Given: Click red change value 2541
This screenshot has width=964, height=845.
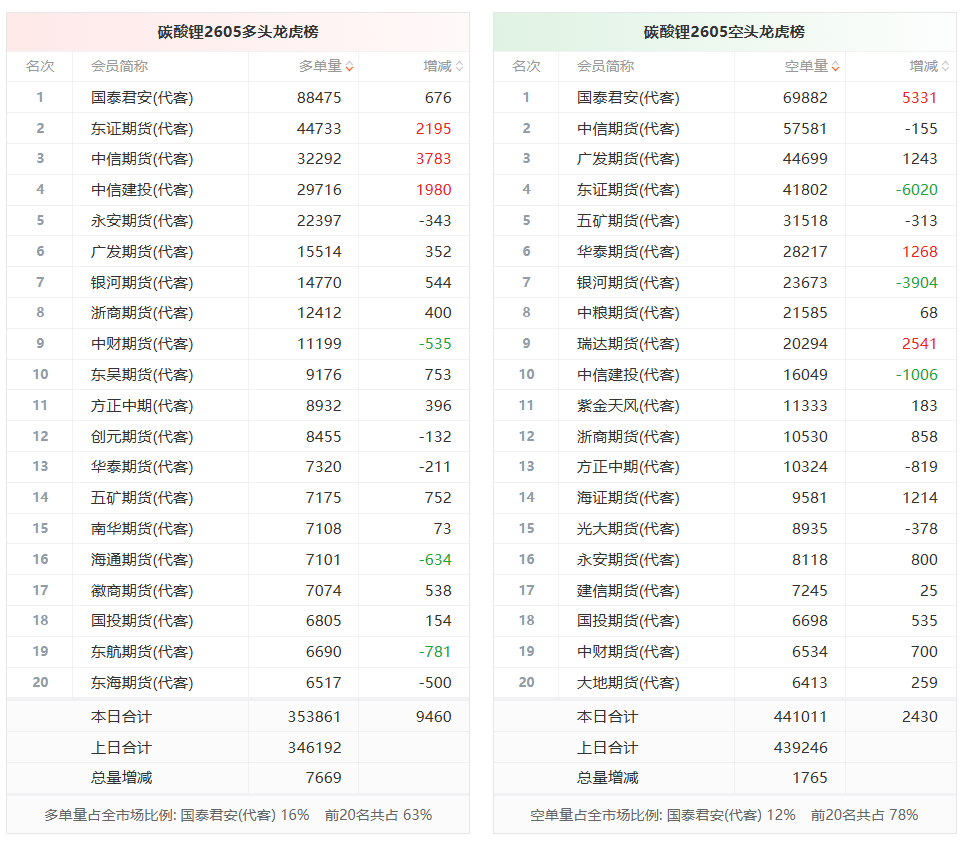Looking at the screenshot, I should click(920, 344).
